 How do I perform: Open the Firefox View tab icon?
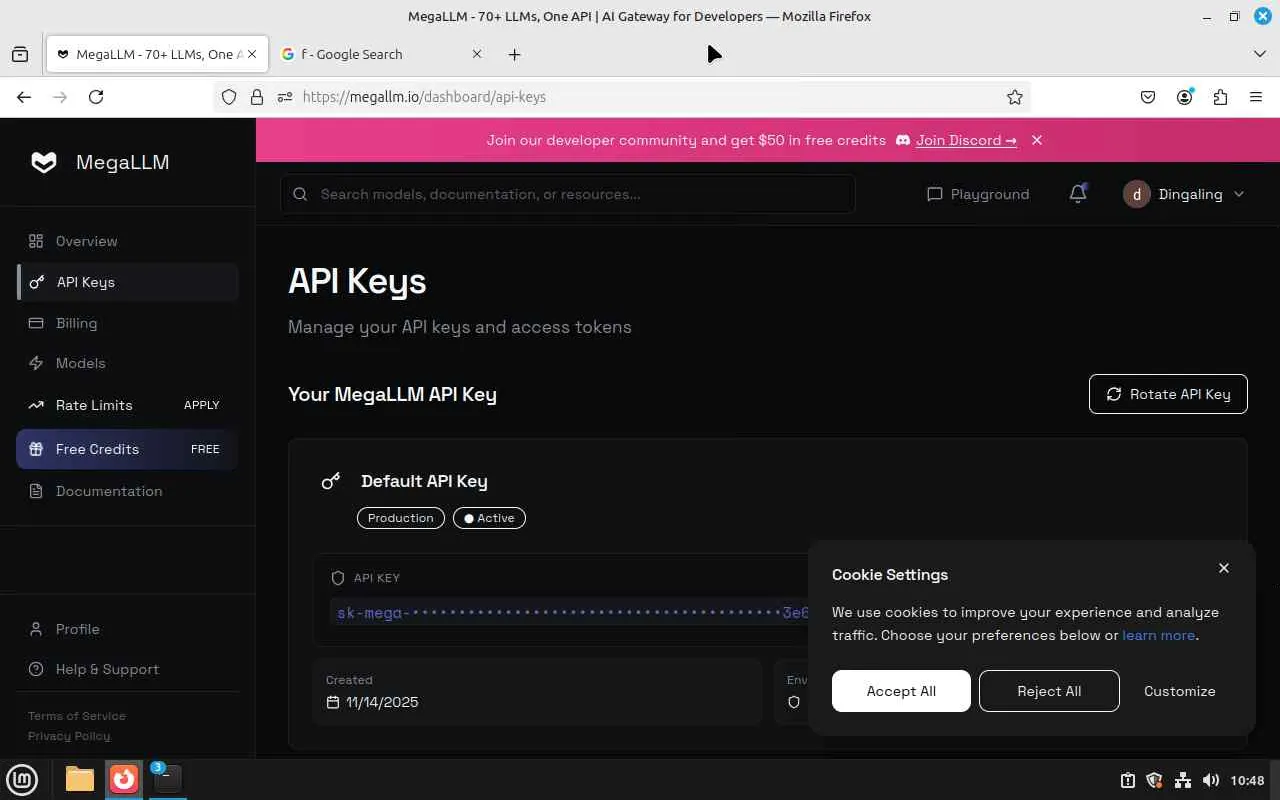pyautogui.click(x=20, y=54)
